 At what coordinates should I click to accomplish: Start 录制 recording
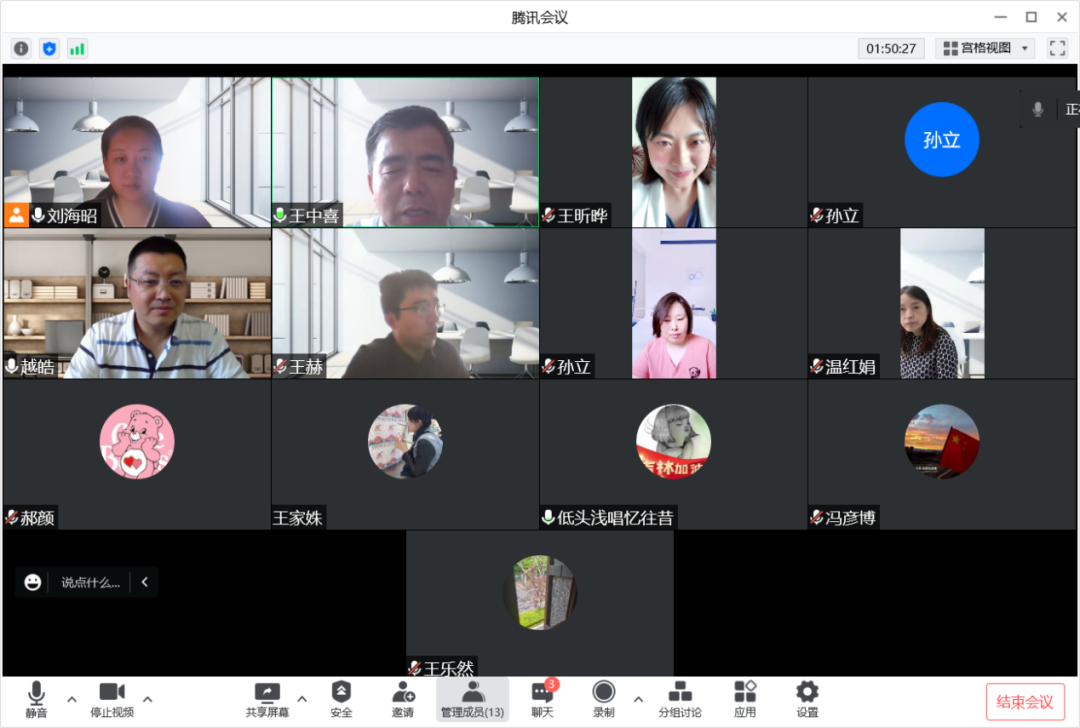coord(603,698)
